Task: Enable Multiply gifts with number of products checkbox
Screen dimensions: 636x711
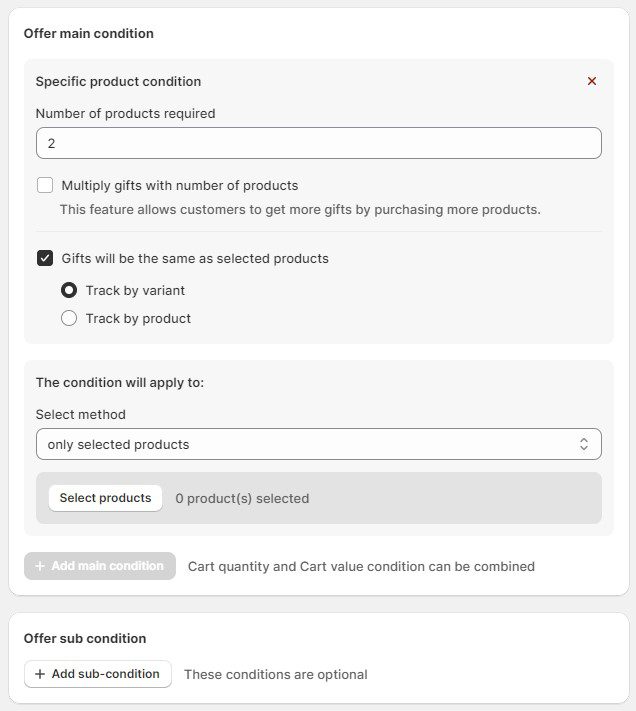Action: 45,185
